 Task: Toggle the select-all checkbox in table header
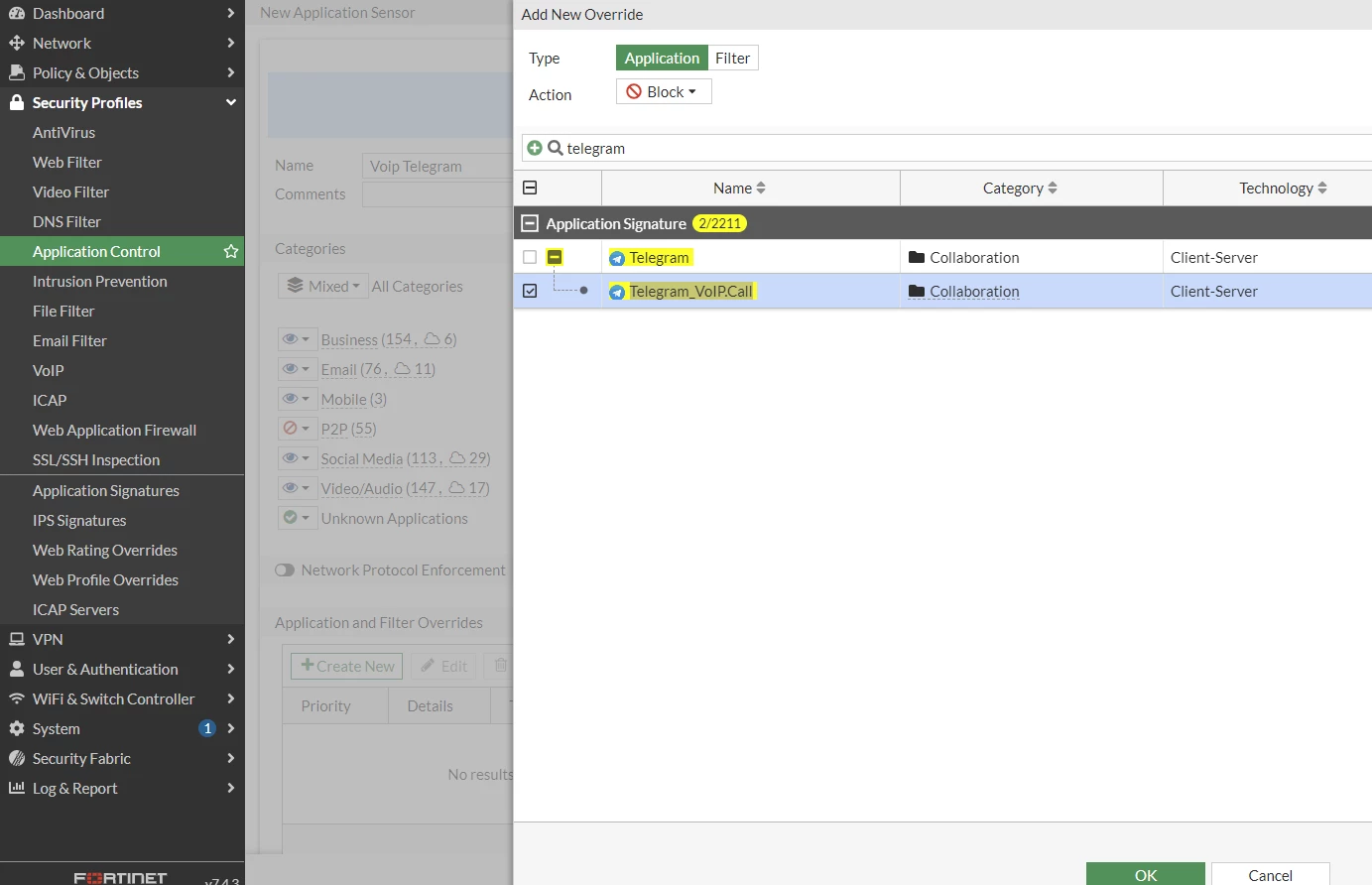click(x=530, y=189)
